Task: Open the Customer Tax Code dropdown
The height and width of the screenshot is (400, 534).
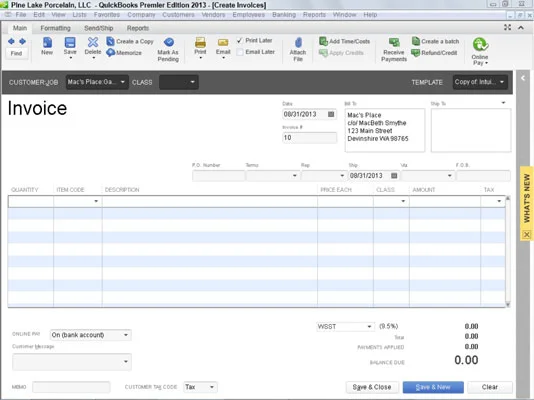Action: 212,387
